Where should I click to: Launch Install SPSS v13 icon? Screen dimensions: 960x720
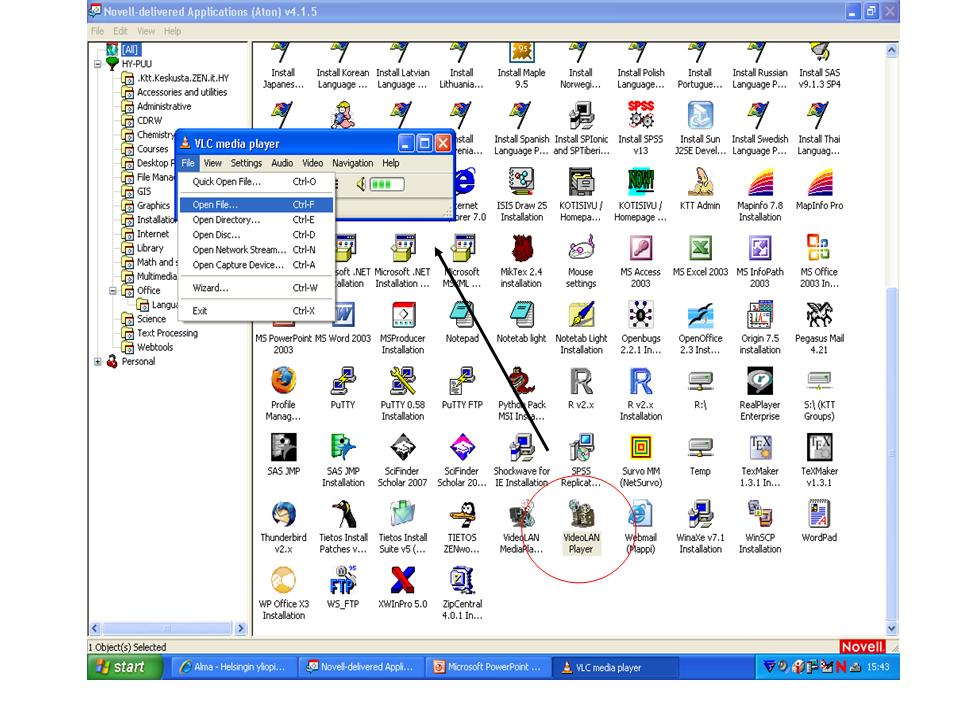[x=640, y=116]
